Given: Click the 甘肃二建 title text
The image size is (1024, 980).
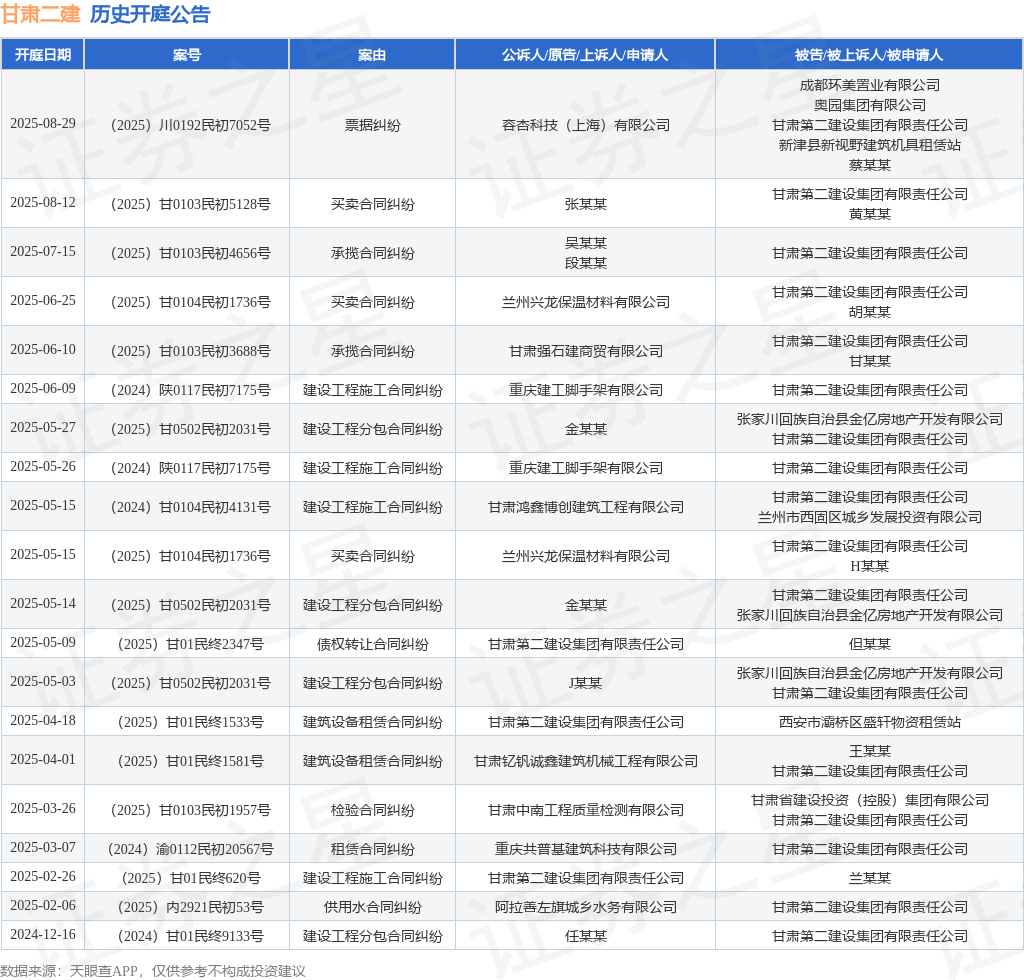Looking at the screenshot, I should pos(40,14).
